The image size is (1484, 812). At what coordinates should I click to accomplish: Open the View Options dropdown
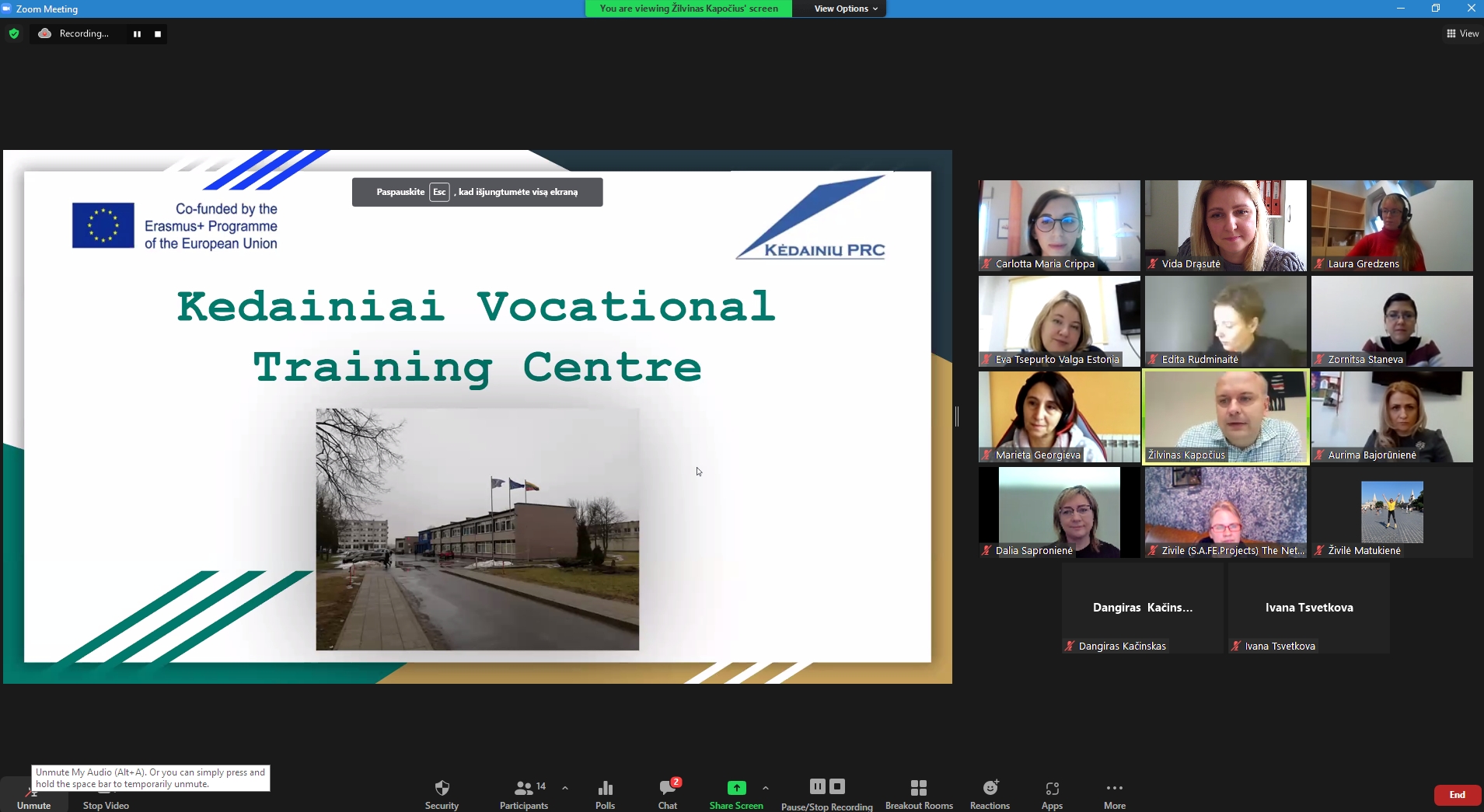coord(846,9)
